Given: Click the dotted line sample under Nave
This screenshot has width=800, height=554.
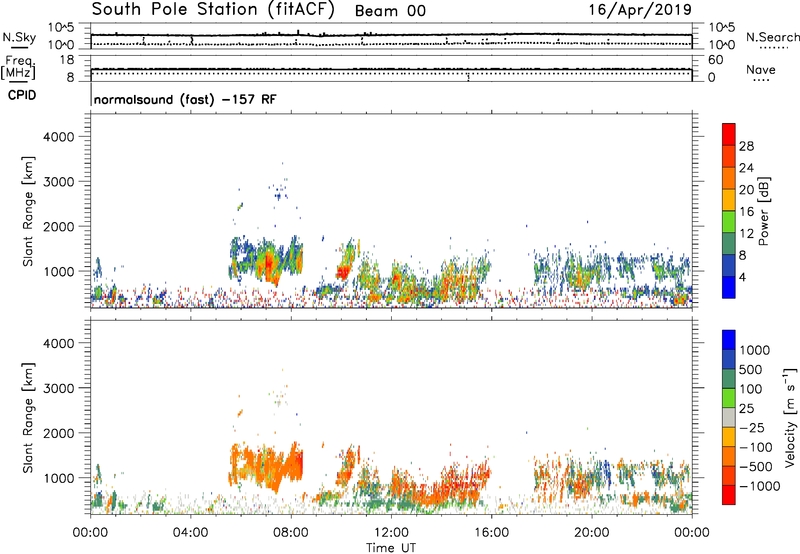Looking at the screenshot, I should point(761,80).
